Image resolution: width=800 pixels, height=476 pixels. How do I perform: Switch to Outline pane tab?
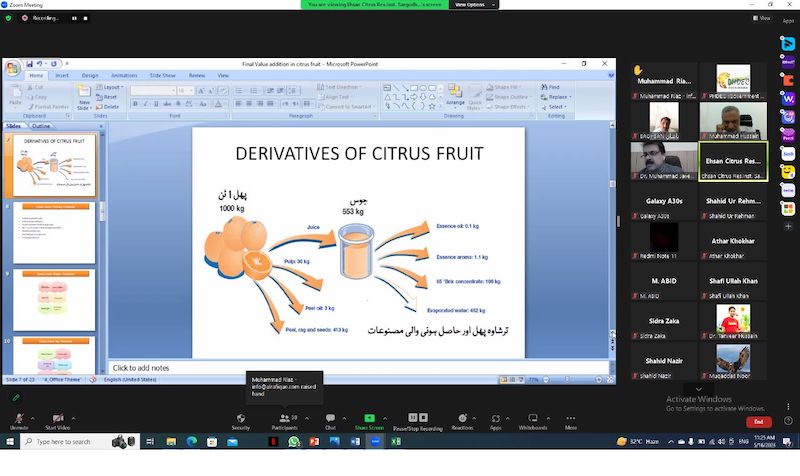(x=41, y=127)
